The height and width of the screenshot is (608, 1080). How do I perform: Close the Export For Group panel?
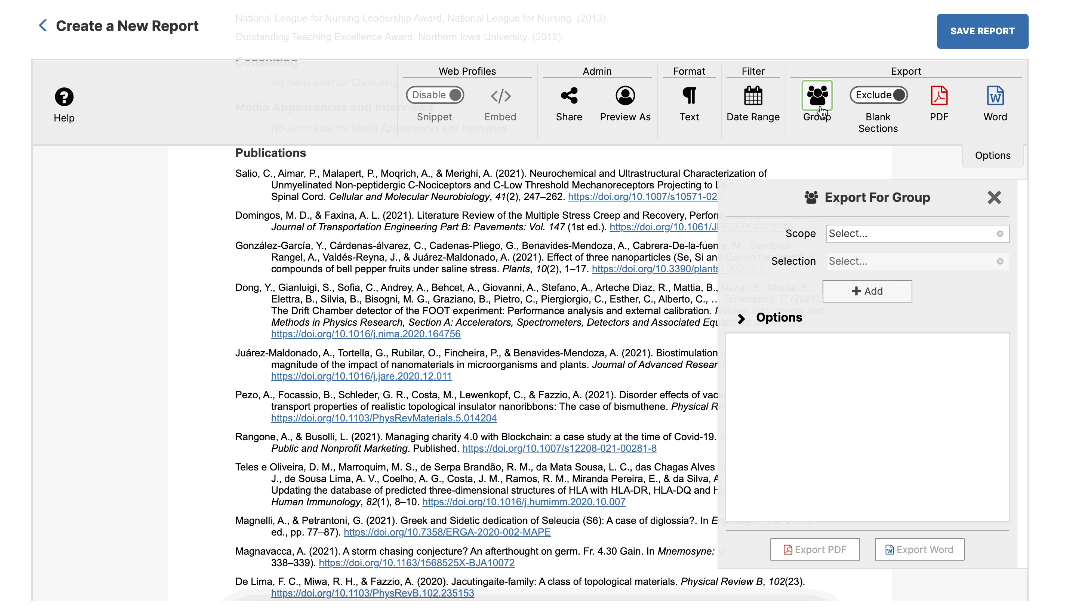tap(994, 198)
